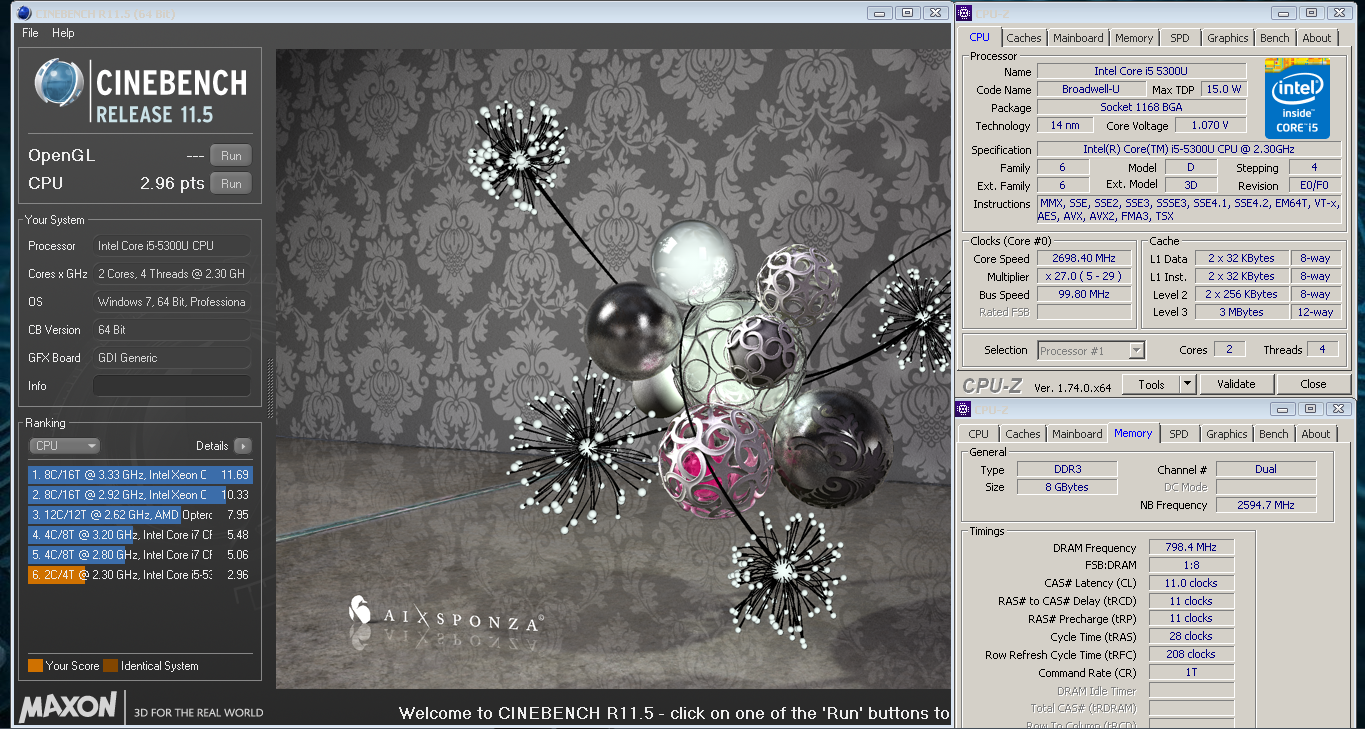
Task: Click the memory Type value DDR3
Action: tap(1066, 470)
